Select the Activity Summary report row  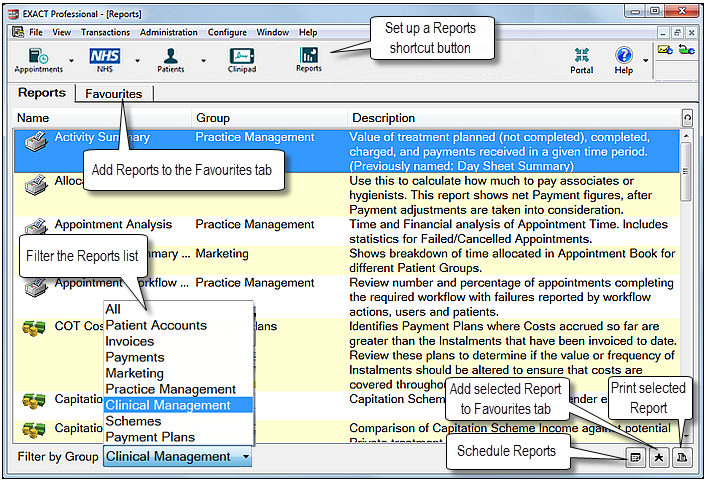pyautogui.click(x=346, y=151)
